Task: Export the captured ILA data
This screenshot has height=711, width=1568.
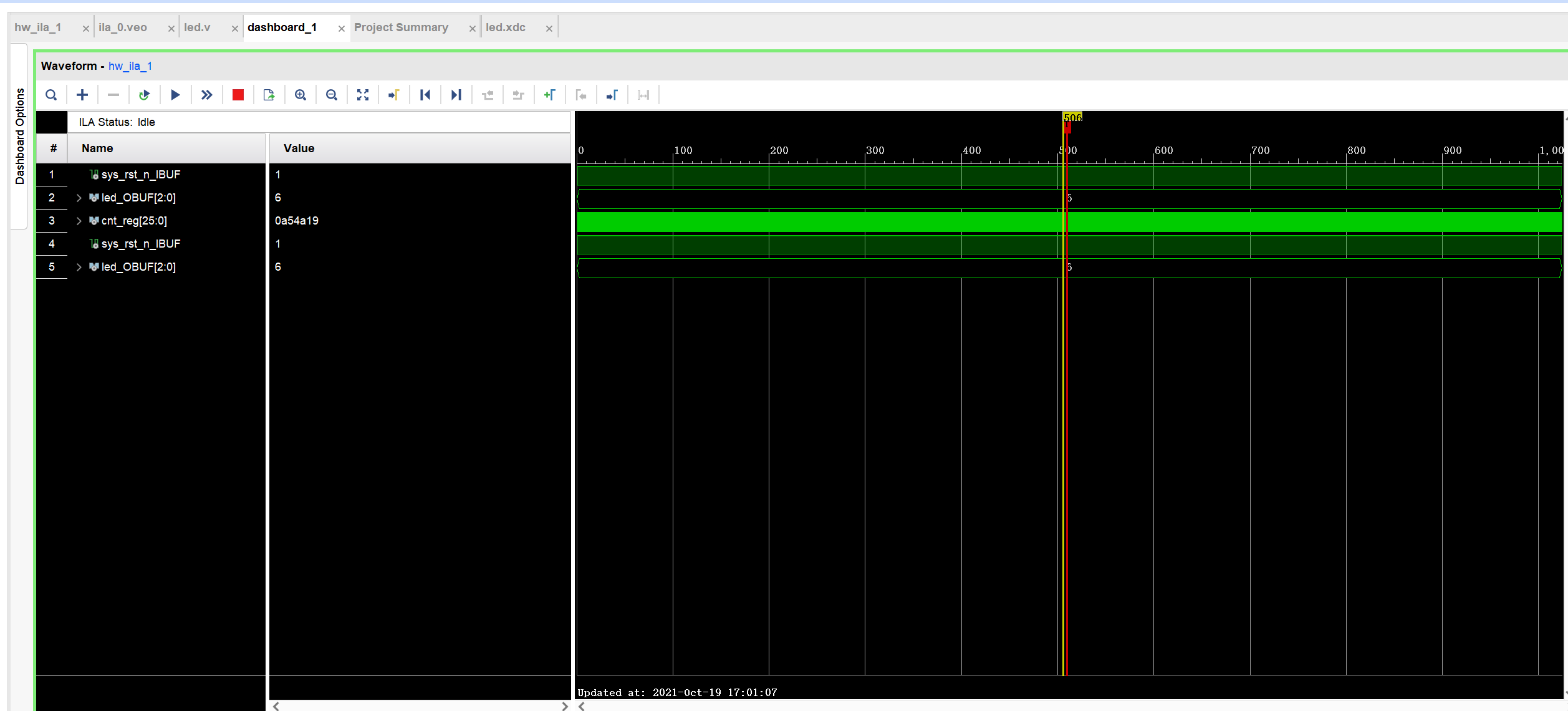Action: [x=269, y=95]
